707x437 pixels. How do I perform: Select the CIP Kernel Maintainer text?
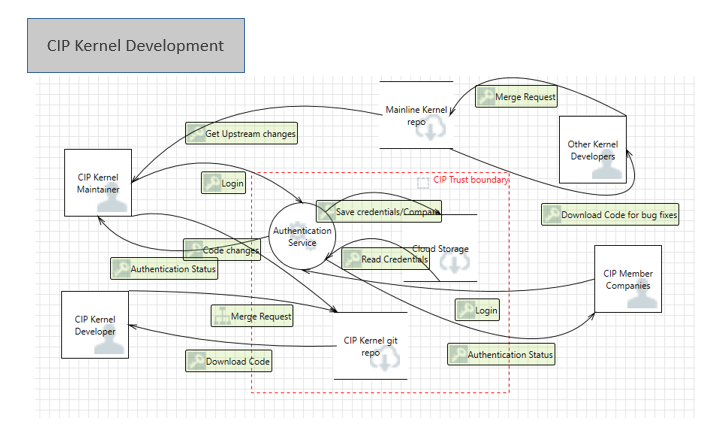(98, 183)
